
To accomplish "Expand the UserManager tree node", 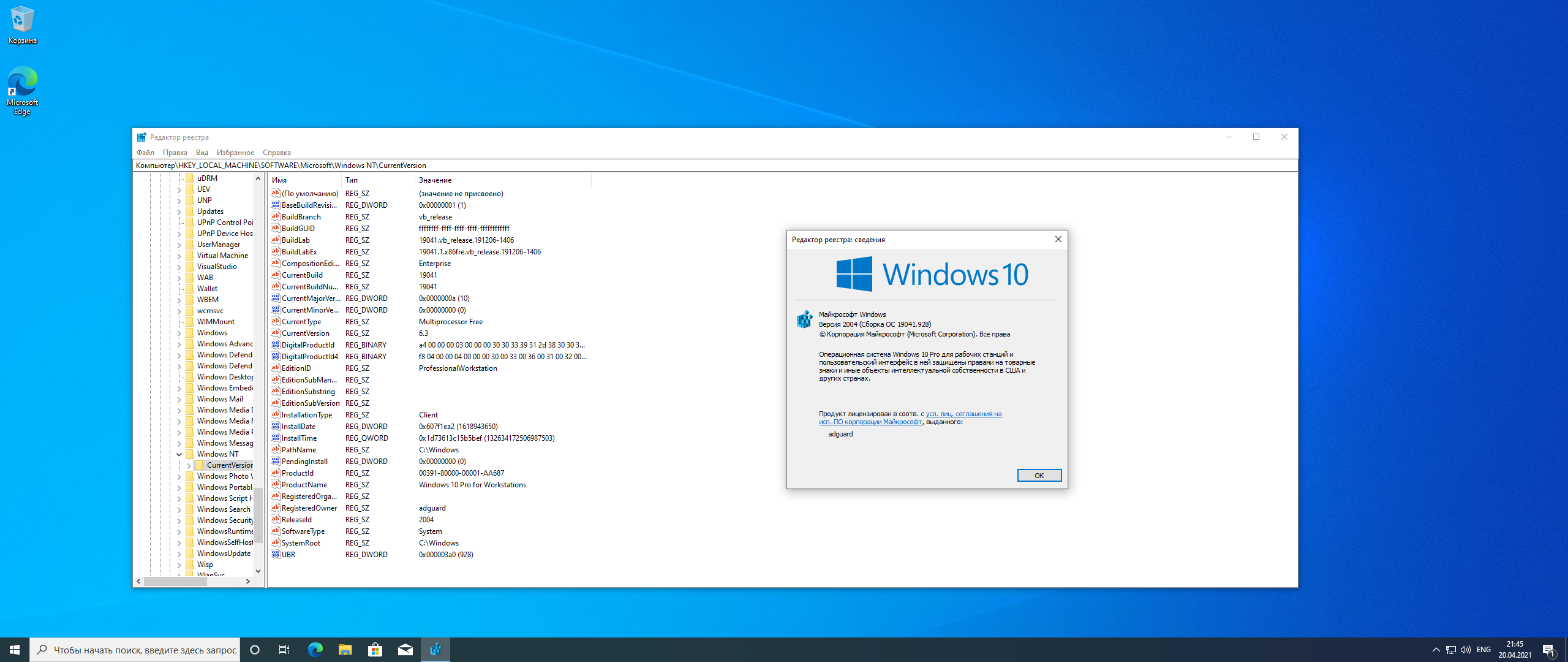I will [x=179, y=245].
